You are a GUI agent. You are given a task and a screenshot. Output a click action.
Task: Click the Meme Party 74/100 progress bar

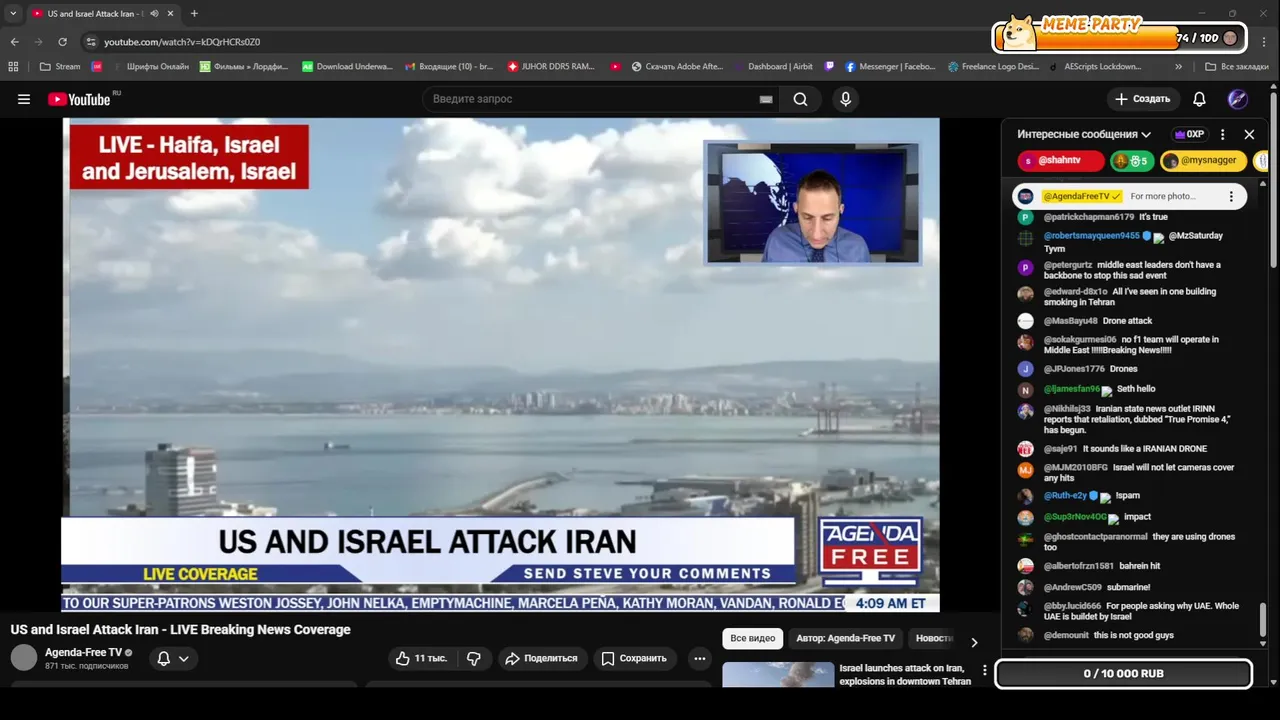1120,38
